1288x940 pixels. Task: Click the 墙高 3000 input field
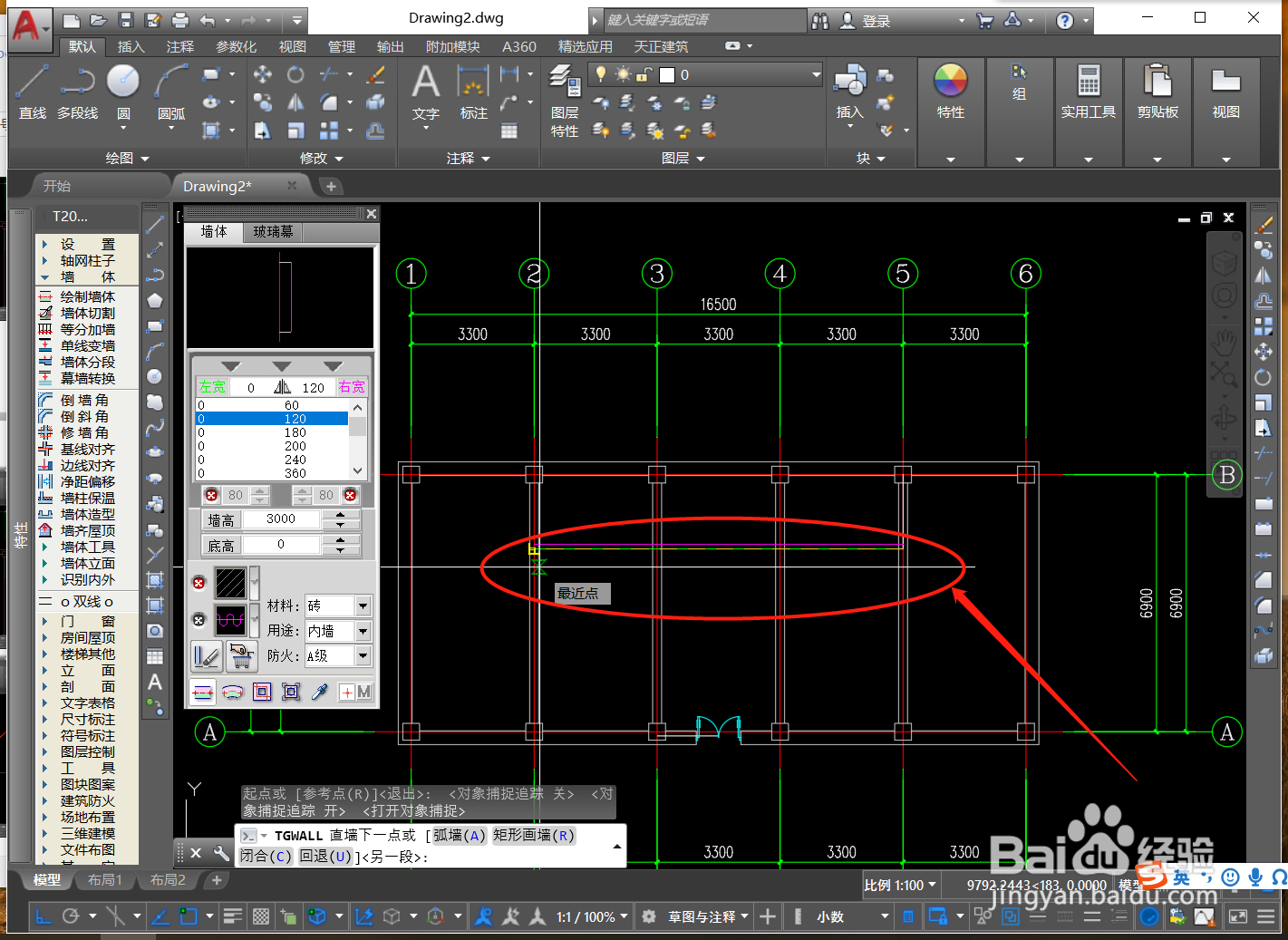tap(280, 519)
